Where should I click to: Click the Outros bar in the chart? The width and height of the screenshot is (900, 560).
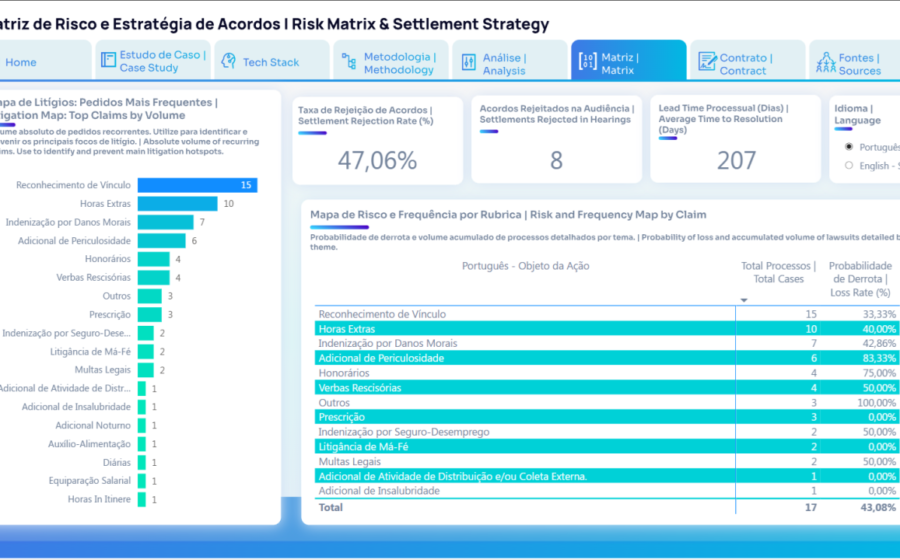tap(149, 296)
